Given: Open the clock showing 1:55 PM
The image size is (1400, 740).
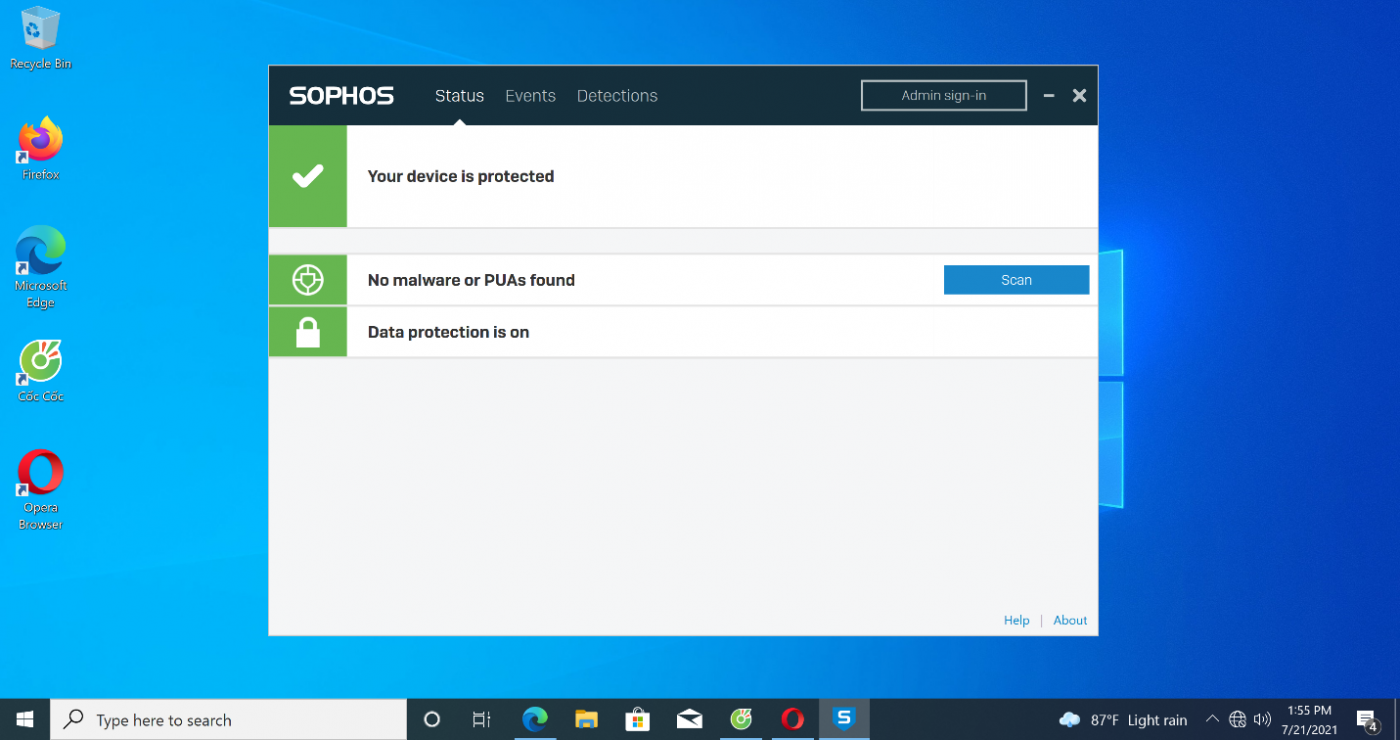Looking at the screenshot, I should point(1309,720).
